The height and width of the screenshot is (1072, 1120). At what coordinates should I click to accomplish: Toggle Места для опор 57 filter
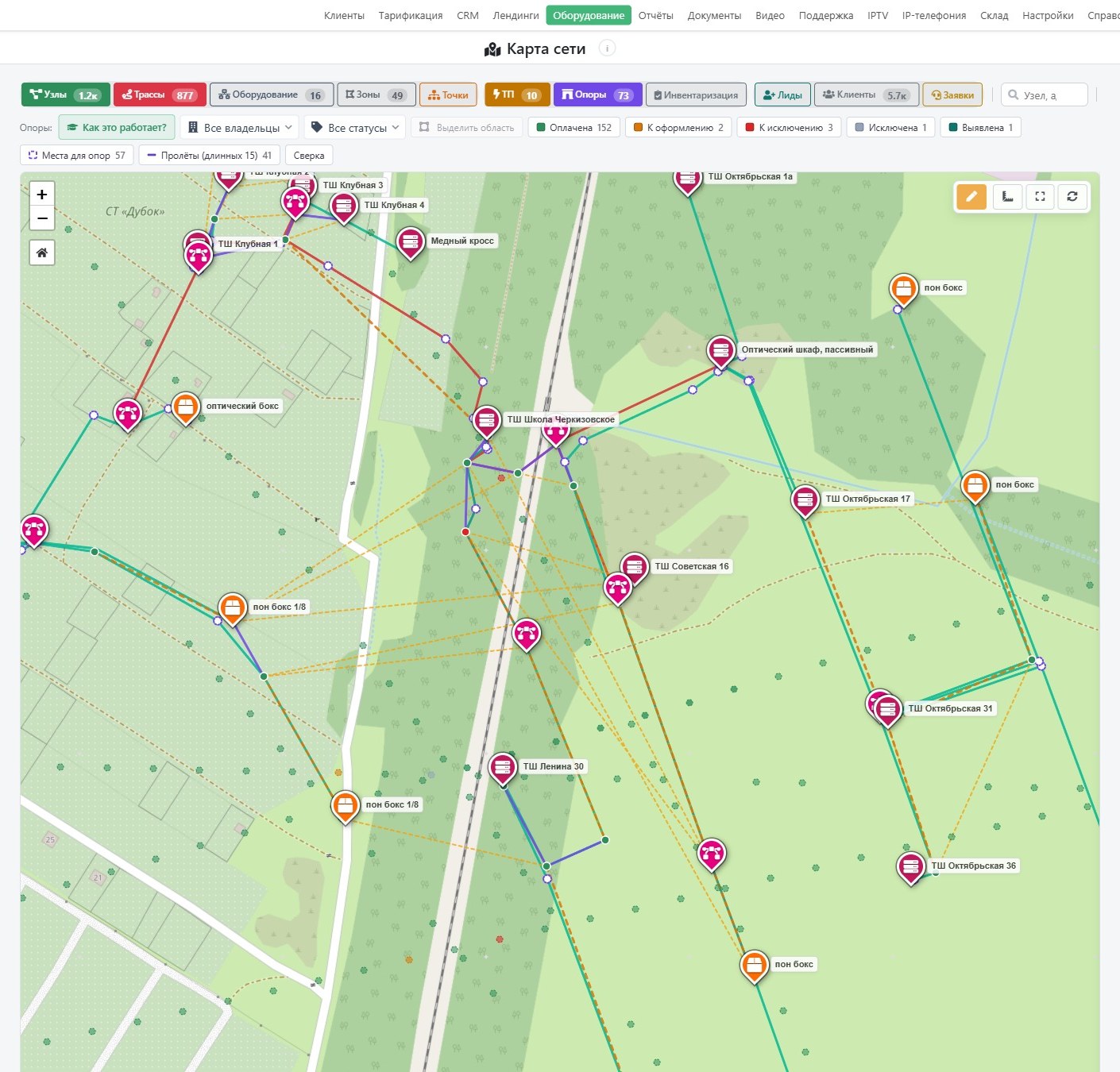(76, 155)
